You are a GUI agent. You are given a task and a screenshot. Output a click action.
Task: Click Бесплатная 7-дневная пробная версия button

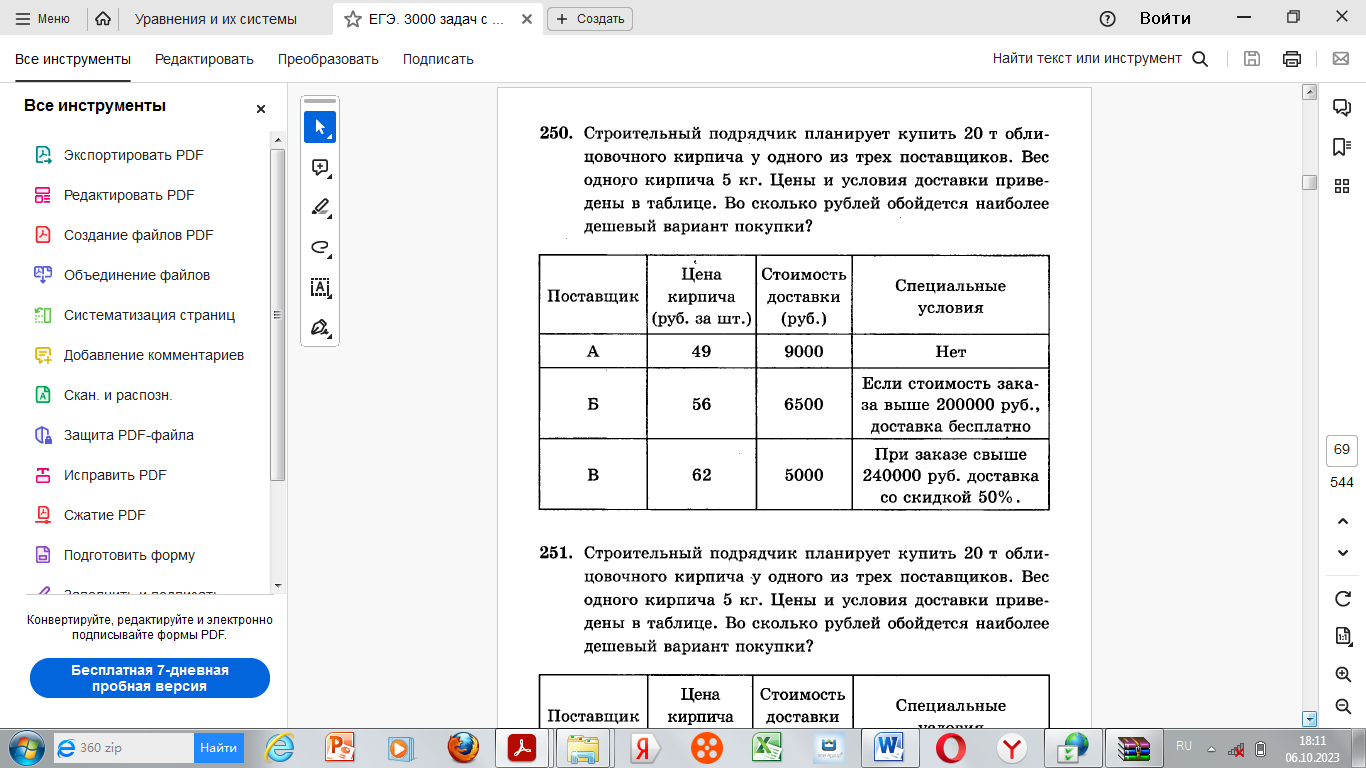point(150,678)
